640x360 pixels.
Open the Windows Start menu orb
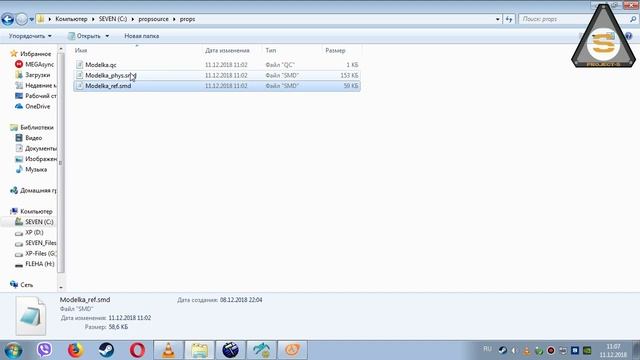point(13,350)
